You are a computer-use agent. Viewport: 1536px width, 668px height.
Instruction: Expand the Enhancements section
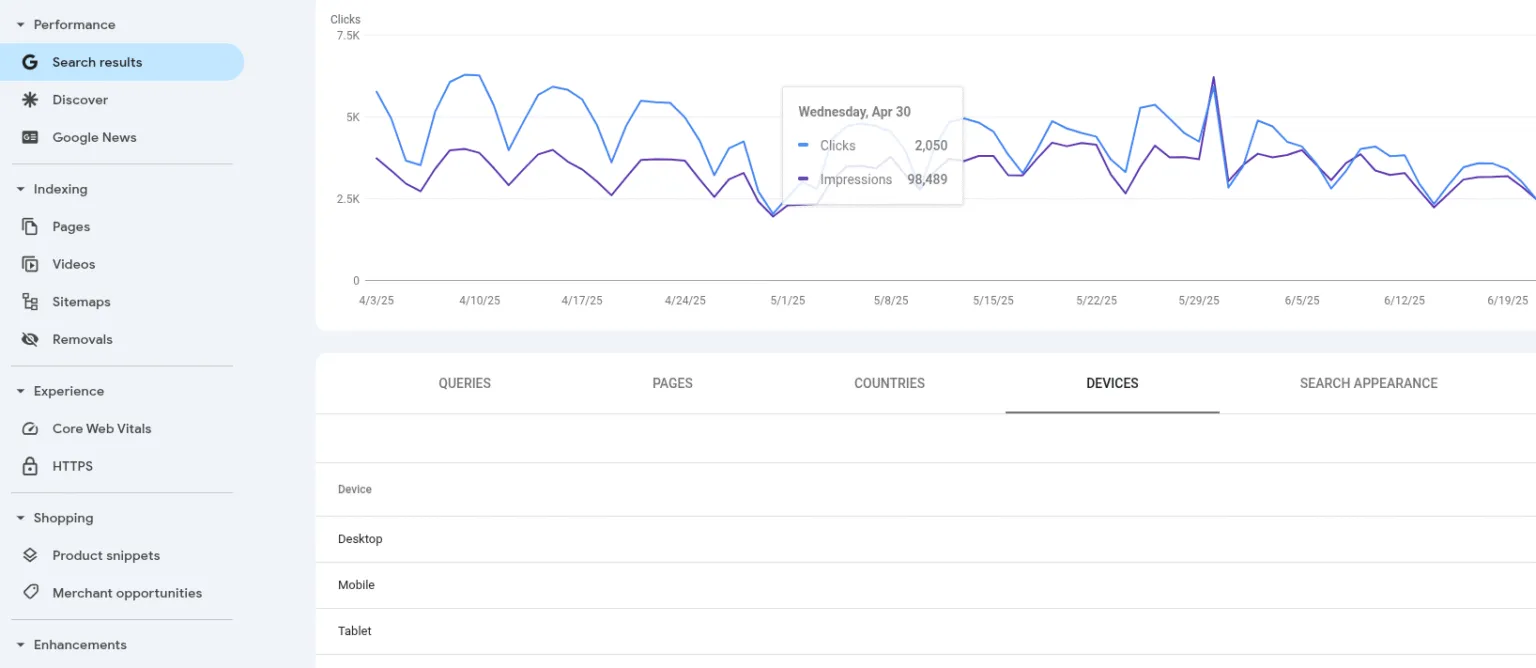point(20,645)
